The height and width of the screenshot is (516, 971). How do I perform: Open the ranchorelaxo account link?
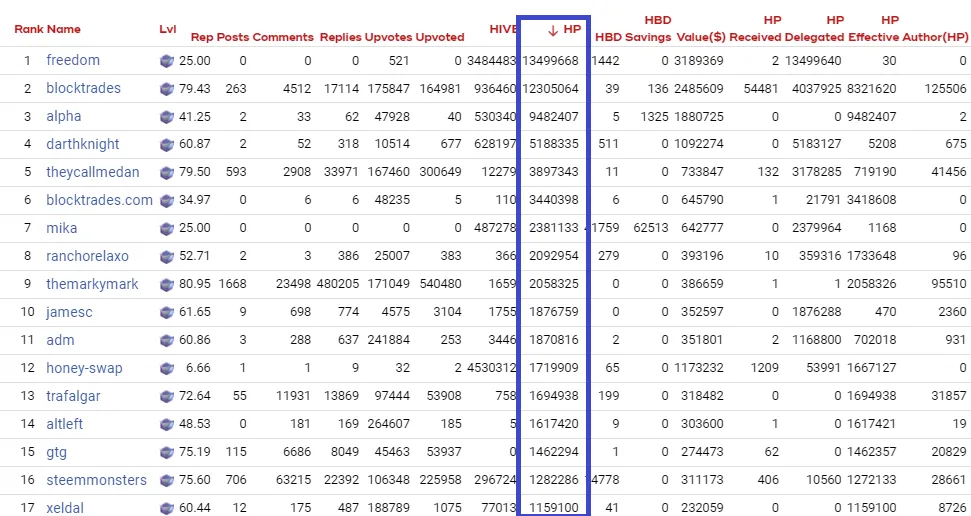click(87, 256)
